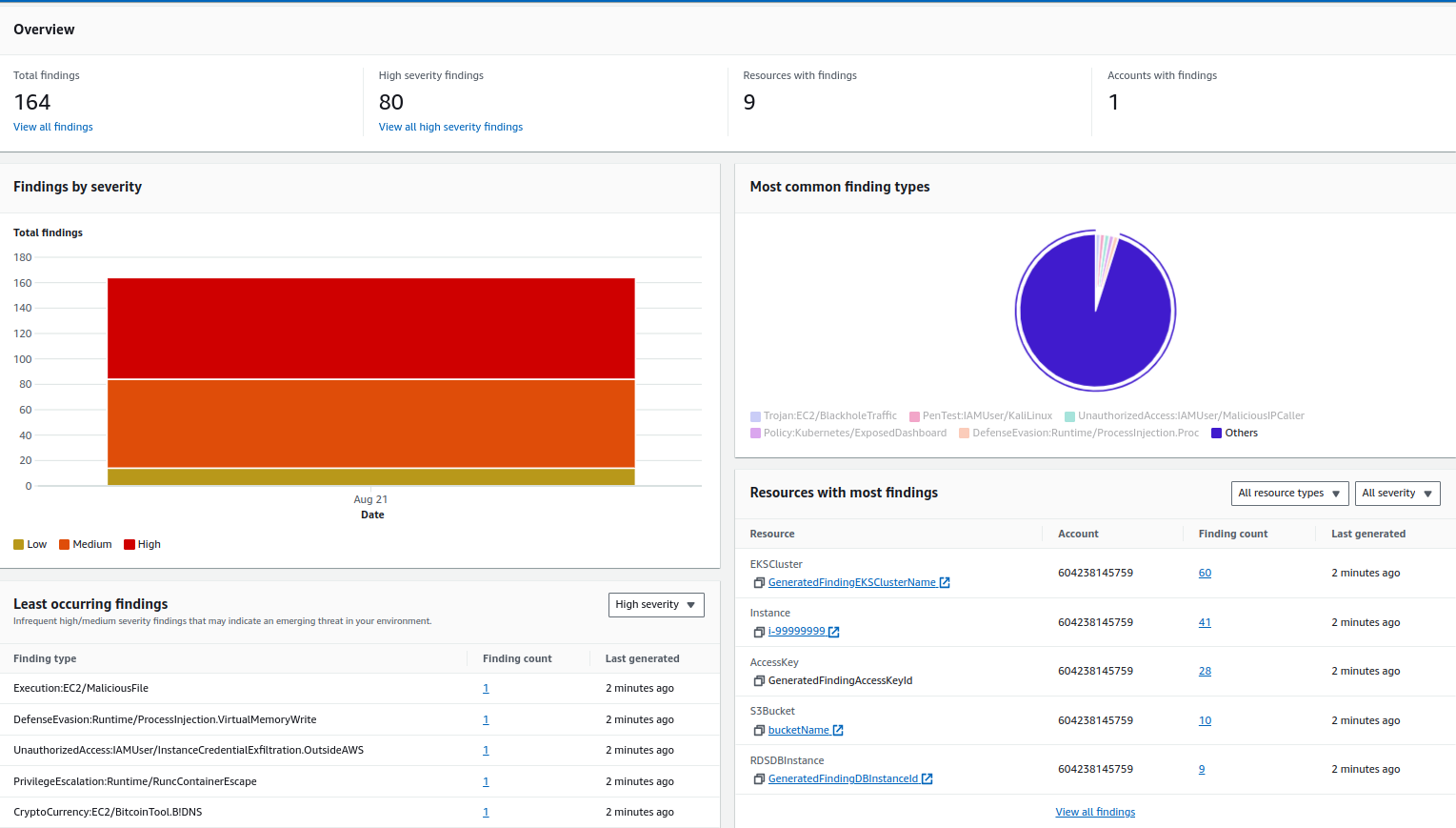This screenshot has height=828, width=1456.
Task: Toggle High severity legend swatch
Action: (129, 545)
